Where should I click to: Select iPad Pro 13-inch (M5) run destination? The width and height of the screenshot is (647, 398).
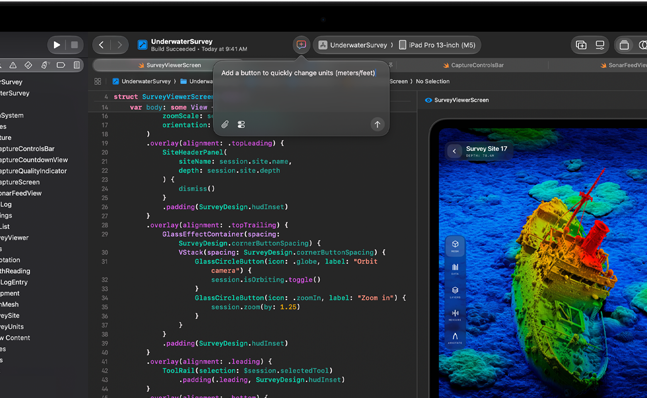click(x=437, y=45)
